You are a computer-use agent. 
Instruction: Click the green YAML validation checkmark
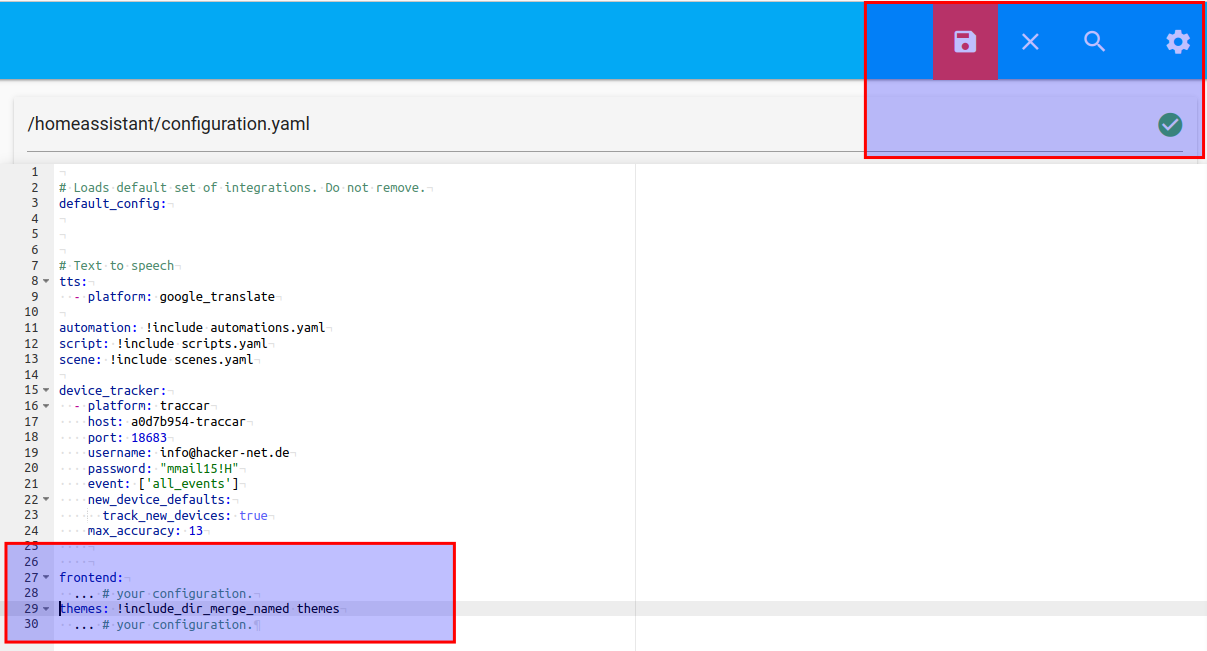pos(1170,124)
